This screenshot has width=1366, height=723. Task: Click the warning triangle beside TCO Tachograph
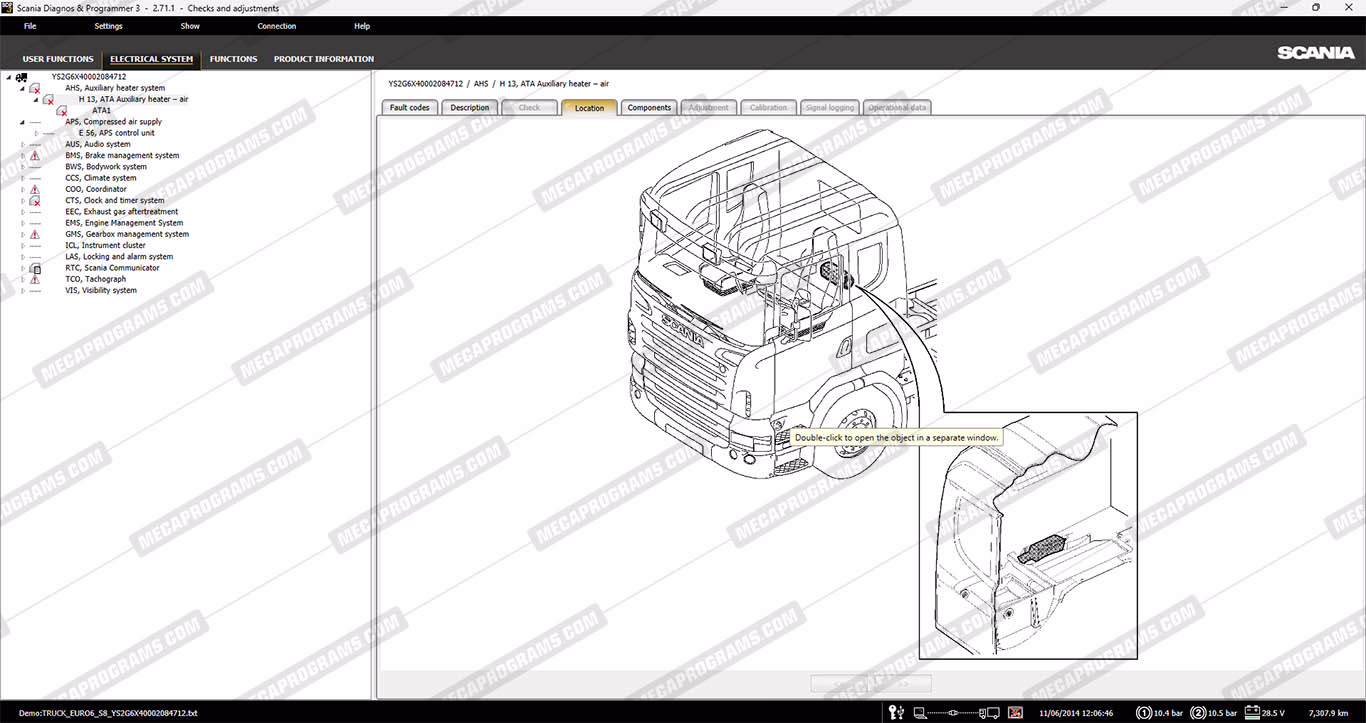tap(35, 279)
